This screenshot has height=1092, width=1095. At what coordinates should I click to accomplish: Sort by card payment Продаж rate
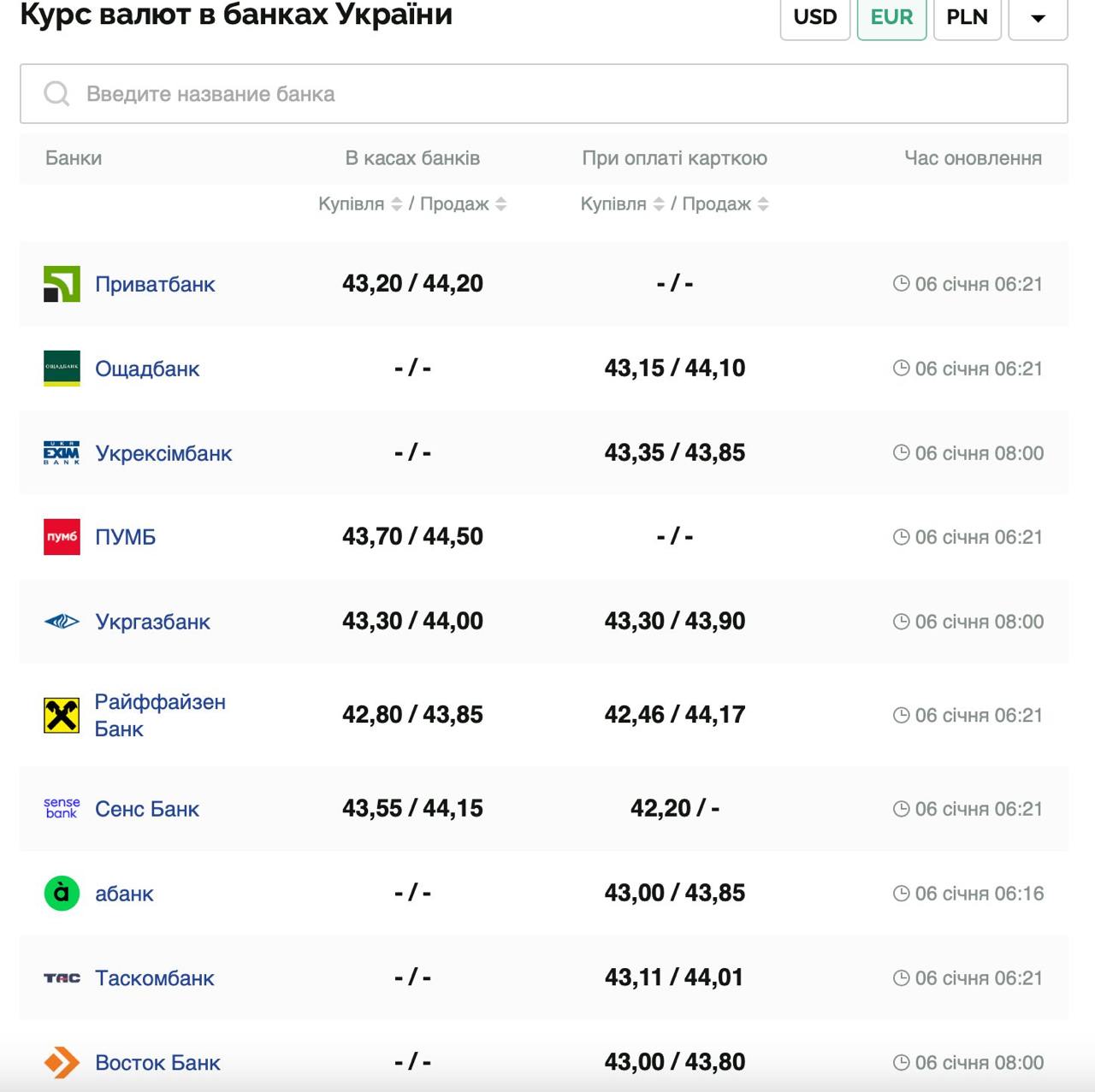click(x=763, y=204)
